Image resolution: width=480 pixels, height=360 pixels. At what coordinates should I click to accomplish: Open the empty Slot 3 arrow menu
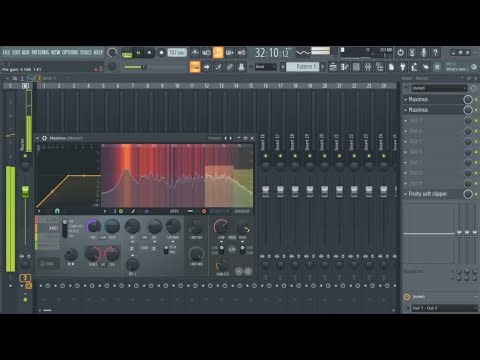click(406, 120)
